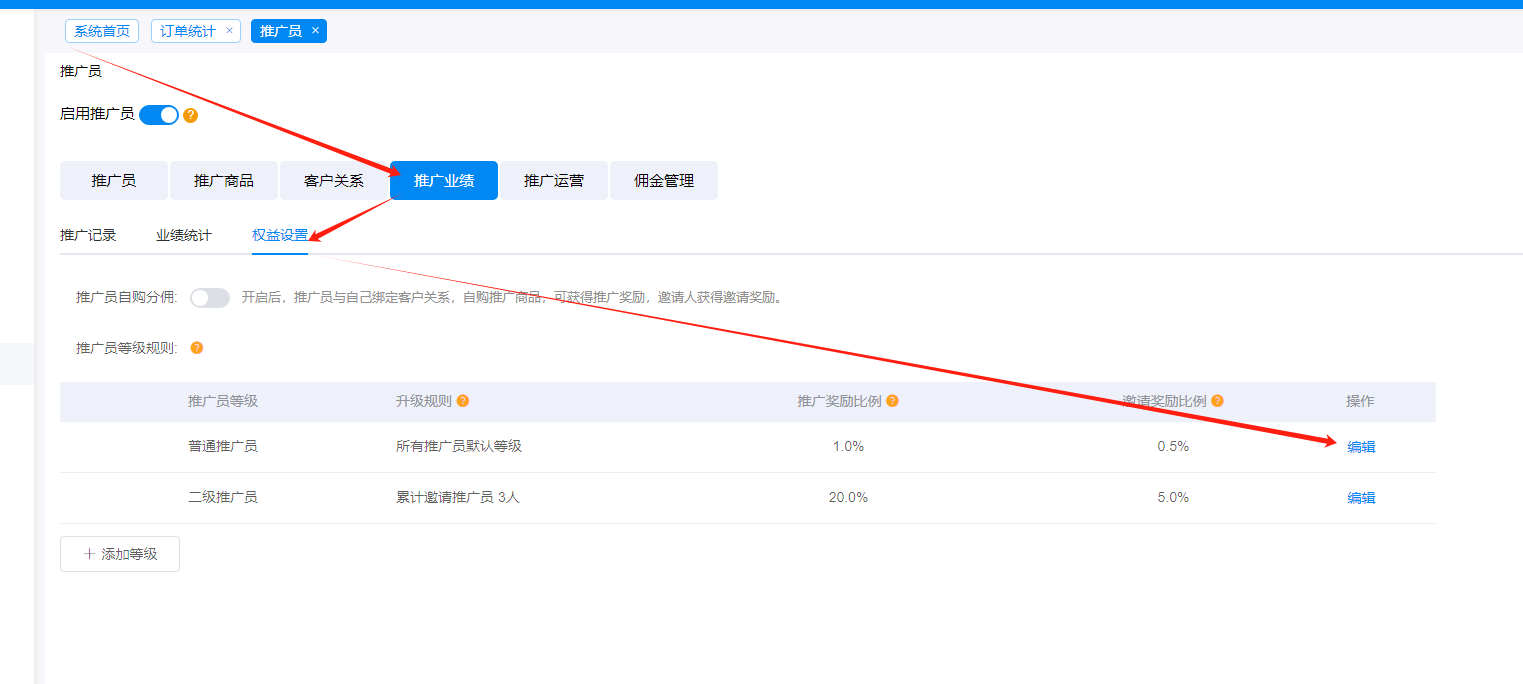Close the 订单统计 tab
Screen dimensions: 1523x684
[x=229, y=30]
